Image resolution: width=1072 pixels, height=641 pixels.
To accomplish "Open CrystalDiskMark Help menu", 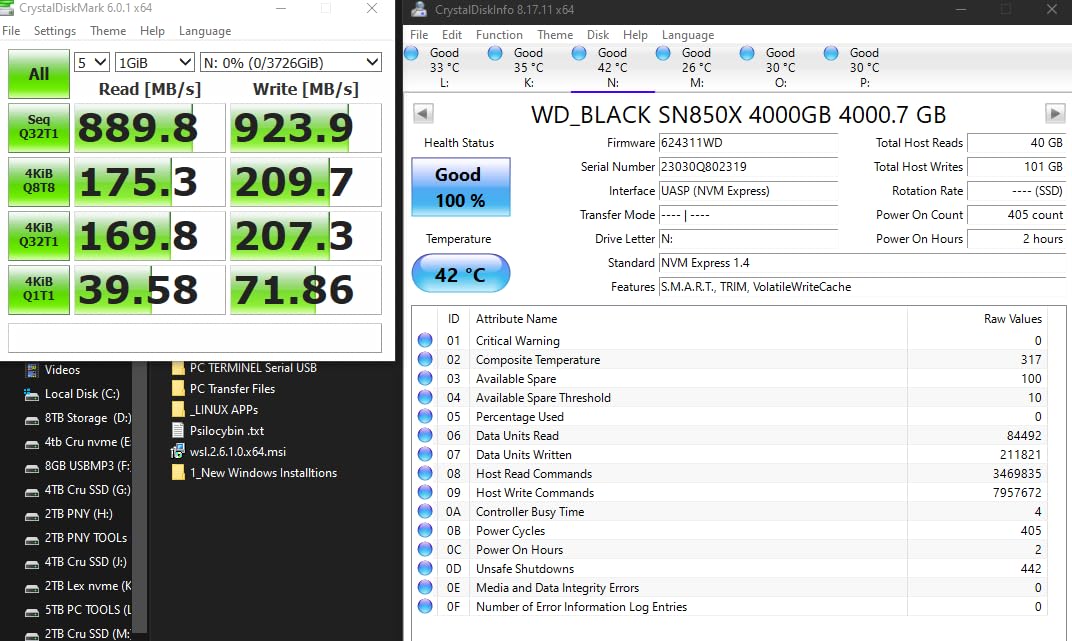I will 152,31.
